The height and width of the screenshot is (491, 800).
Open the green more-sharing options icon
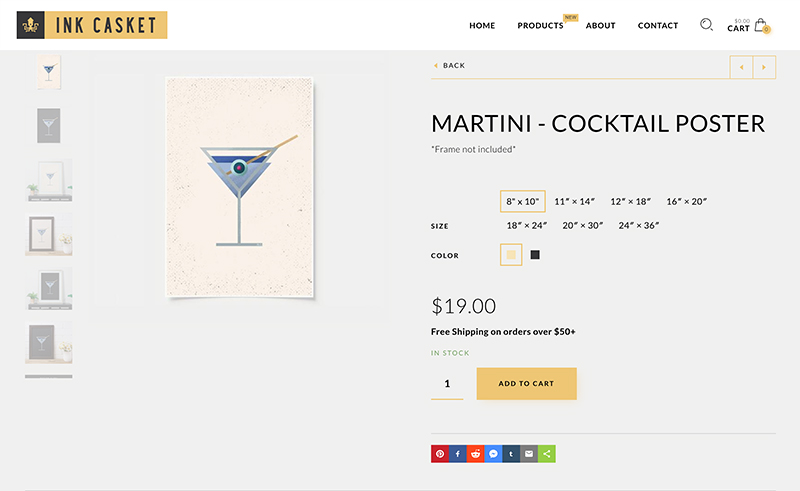547,454
